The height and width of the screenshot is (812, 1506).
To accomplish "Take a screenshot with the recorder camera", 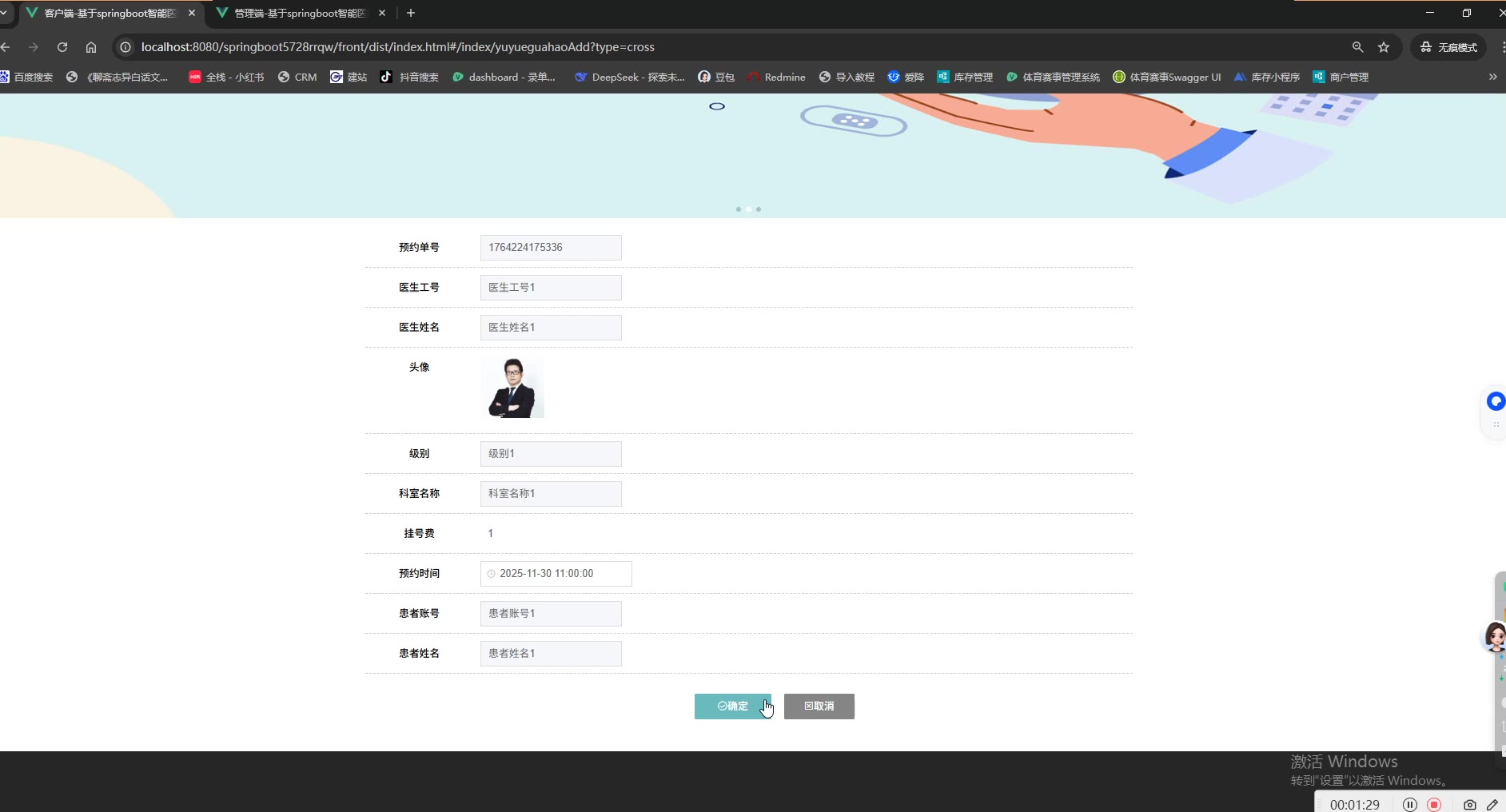I will point(1469,805).
